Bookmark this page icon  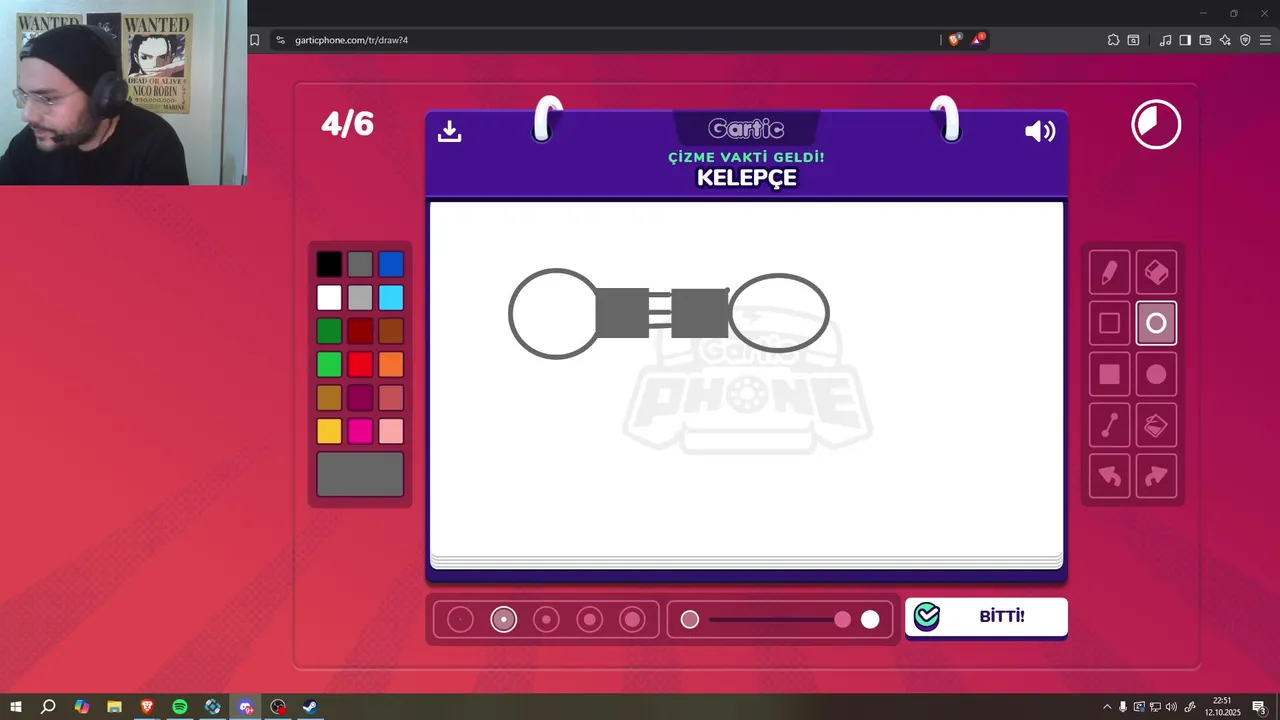[x=254, y=40]
